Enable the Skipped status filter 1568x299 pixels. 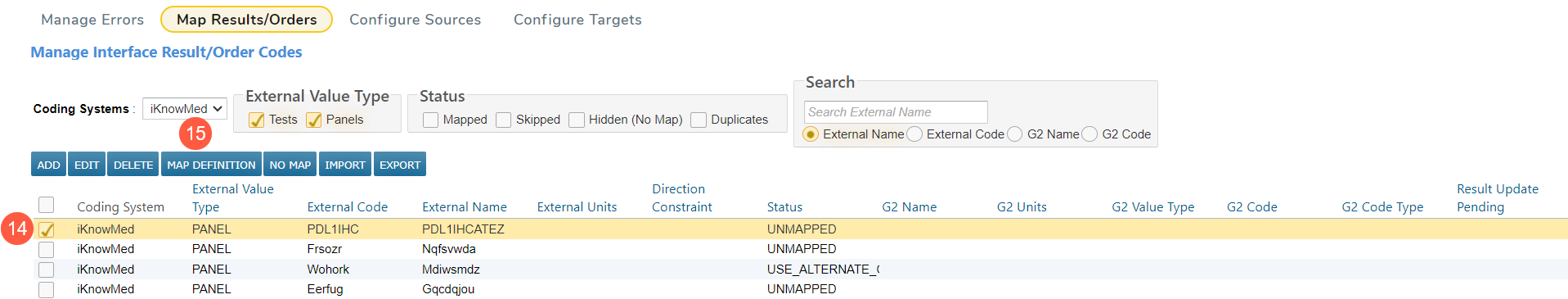pos(504,120)
